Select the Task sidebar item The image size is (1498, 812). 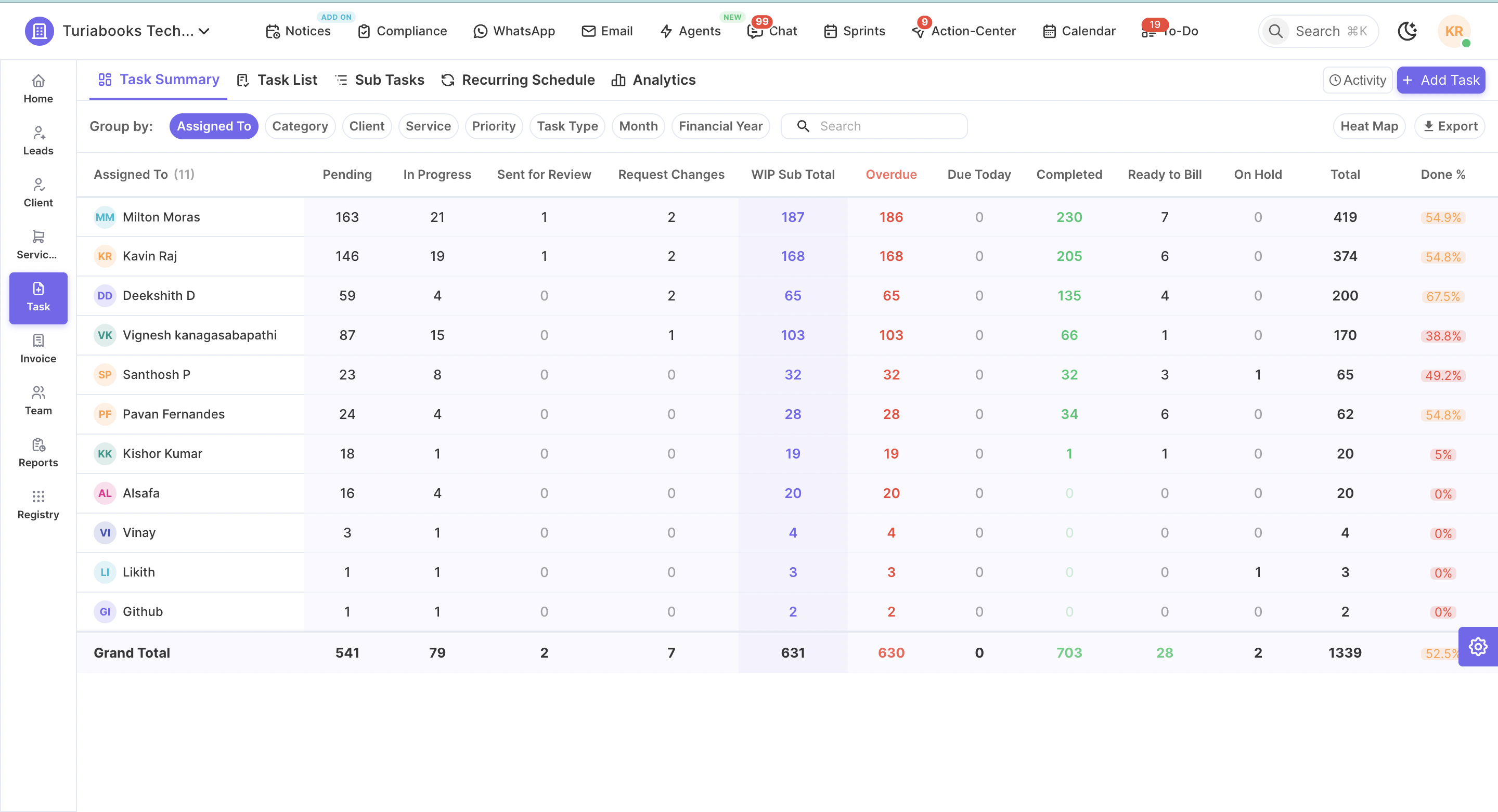pos(38,297)
